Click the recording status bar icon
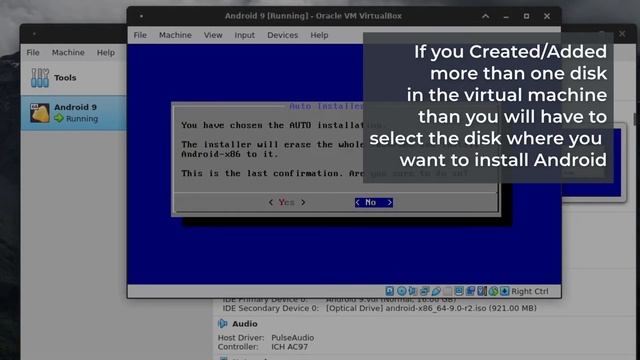 pyautogui.click(x=470, y=291)
